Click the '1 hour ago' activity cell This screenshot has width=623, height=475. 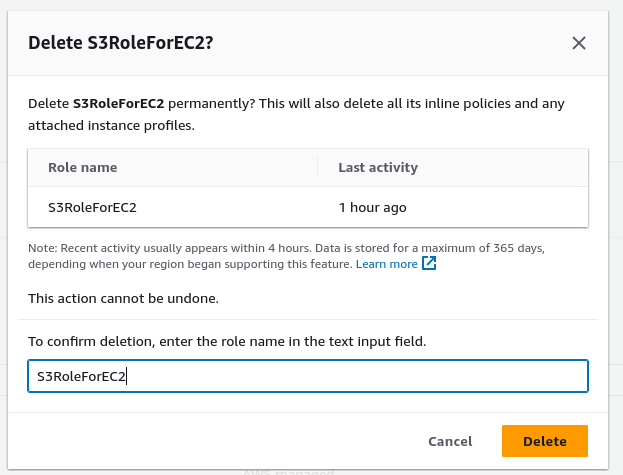pyautogui.click(x=373, y=207)
